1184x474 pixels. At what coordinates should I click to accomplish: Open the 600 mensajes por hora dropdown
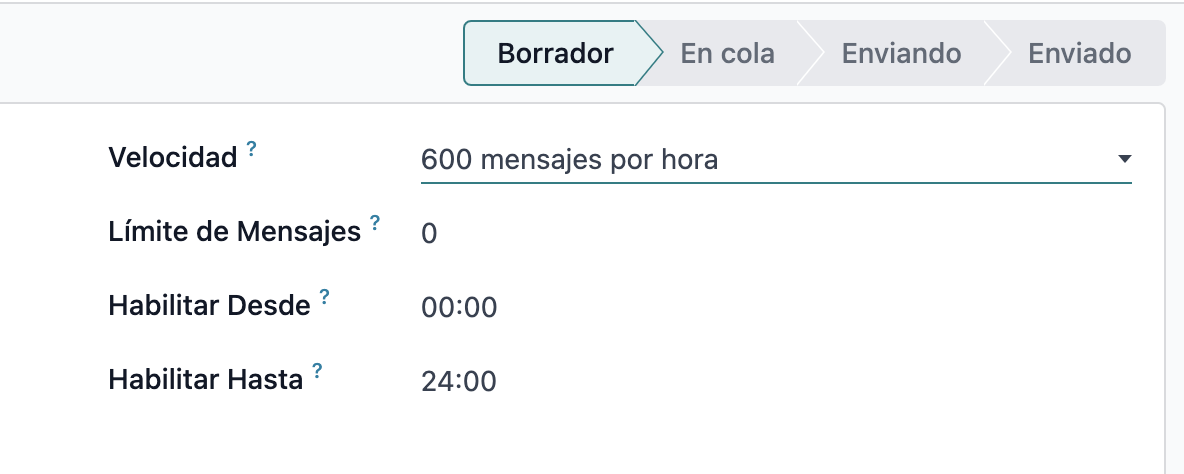(x=760, y=159)
